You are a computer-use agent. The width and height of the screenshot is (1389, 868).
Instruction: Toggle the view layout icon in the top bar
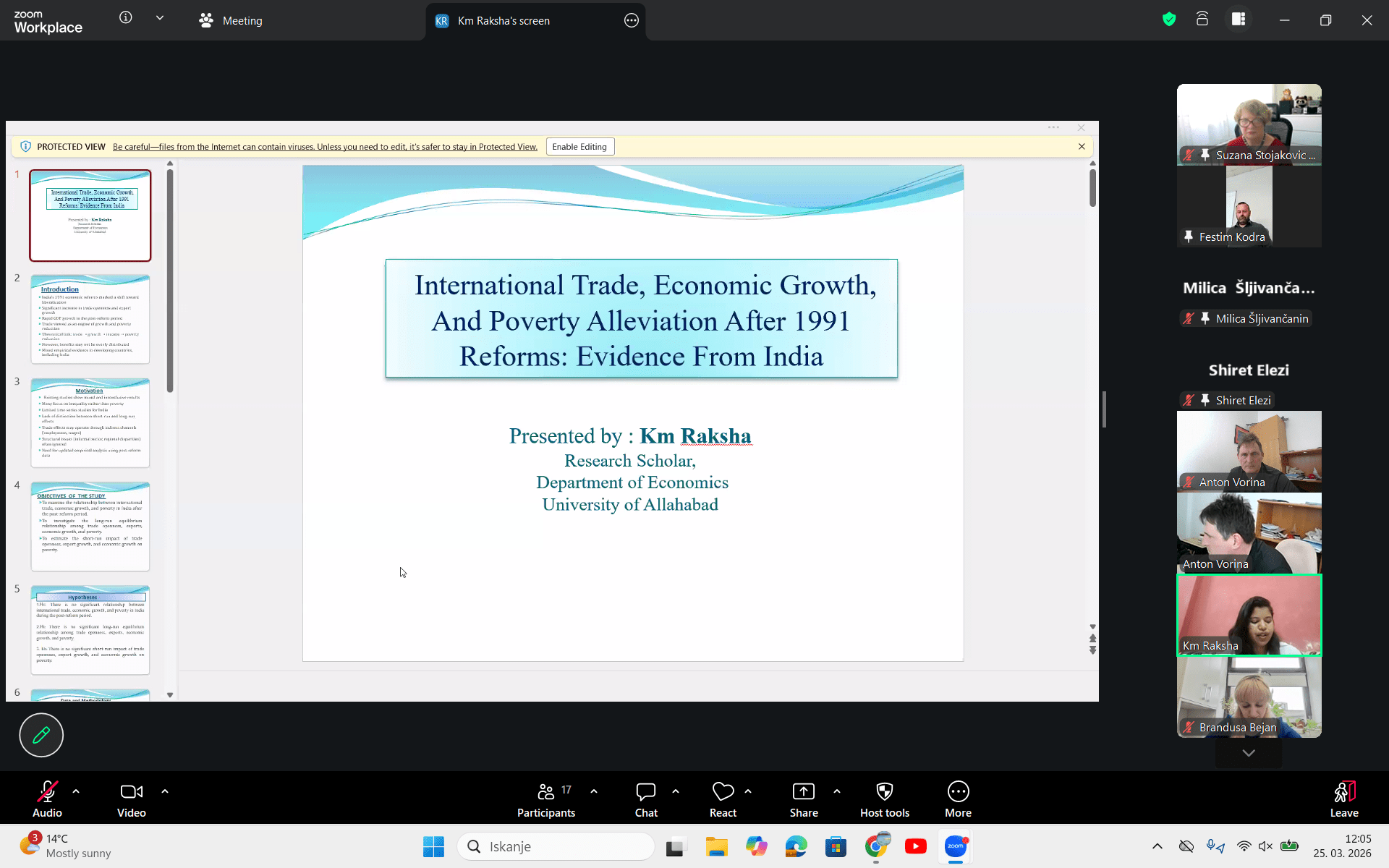click(x=1239, y=20)
